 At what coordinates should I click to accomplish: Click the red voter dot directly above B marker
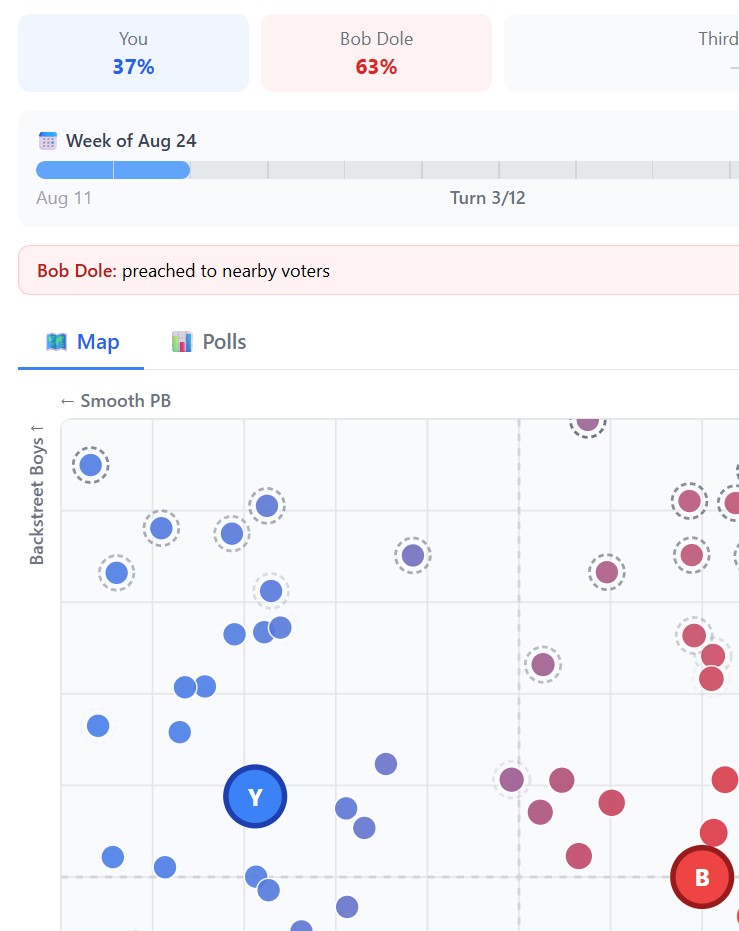tap(713, 832)
